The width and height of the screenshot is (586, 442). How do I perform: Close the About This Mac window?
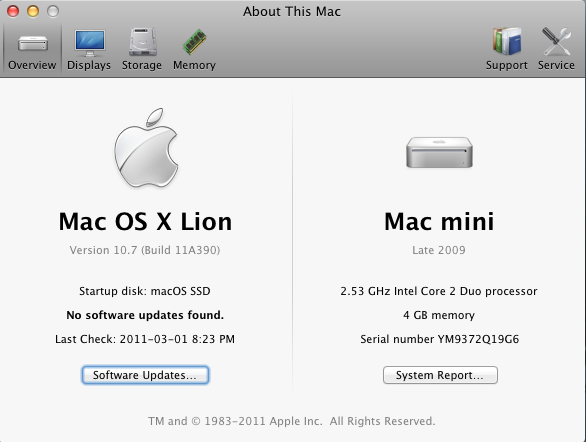(13, 11)
